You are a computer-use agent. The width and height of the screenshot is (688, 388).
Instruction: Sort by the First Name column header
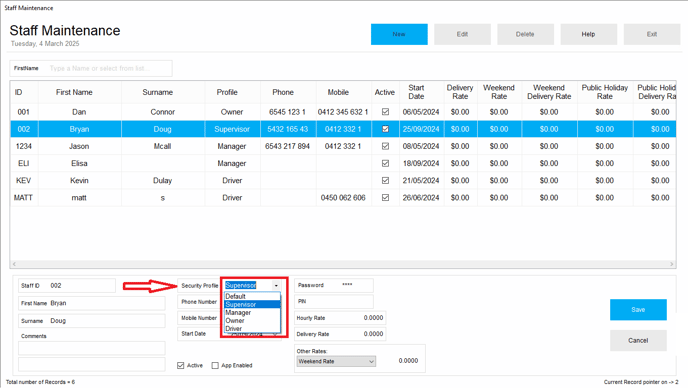point(80,92)
